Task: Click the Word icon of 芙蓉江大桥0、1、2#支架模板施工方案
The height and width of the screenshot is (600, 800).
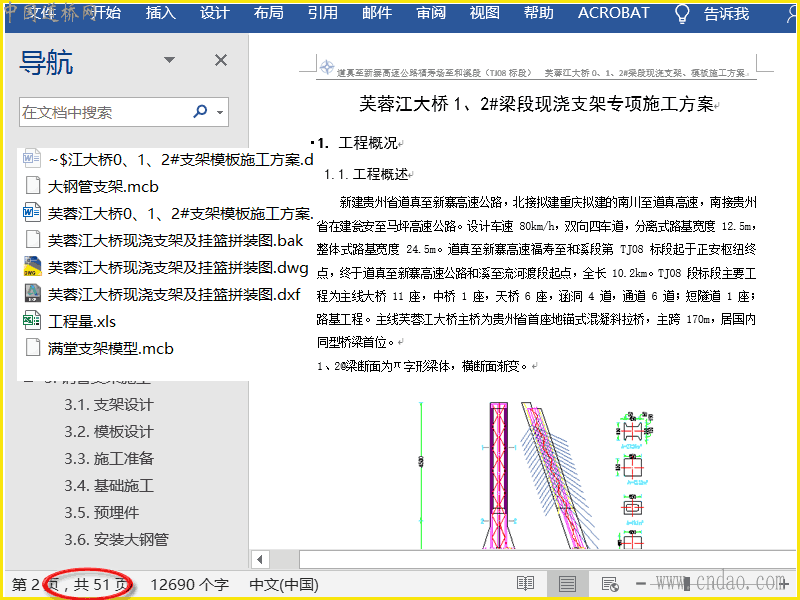Action: 32,212
